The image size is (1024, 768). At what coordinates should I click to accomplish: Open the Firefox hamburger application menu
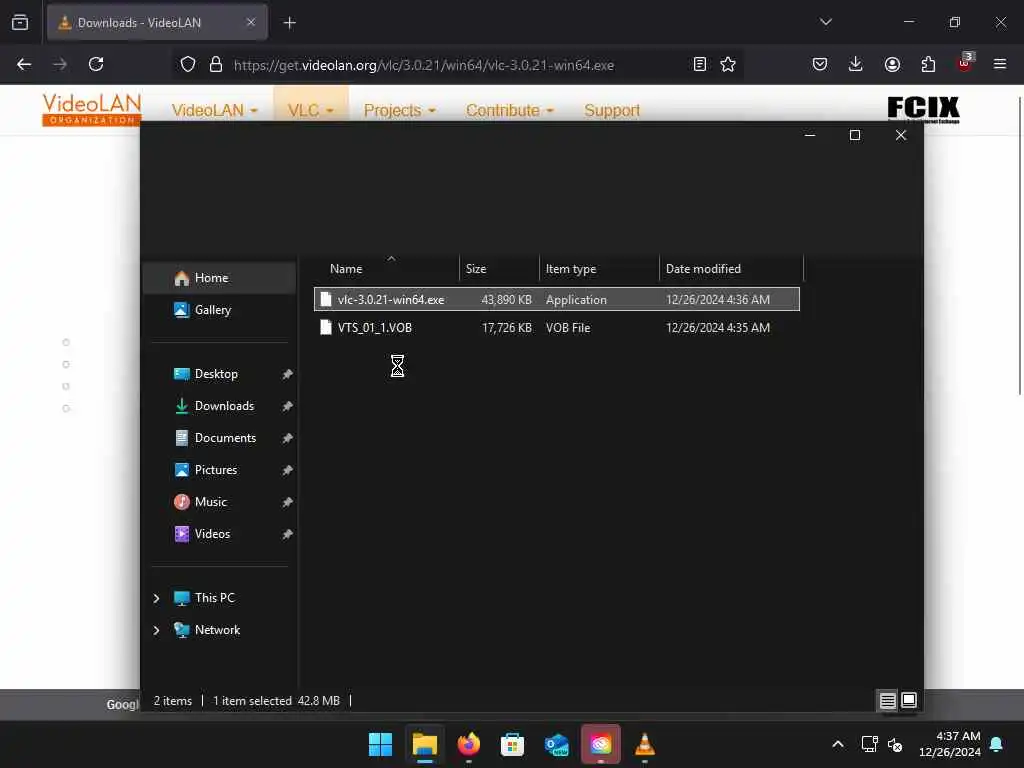pos(1000,64)
